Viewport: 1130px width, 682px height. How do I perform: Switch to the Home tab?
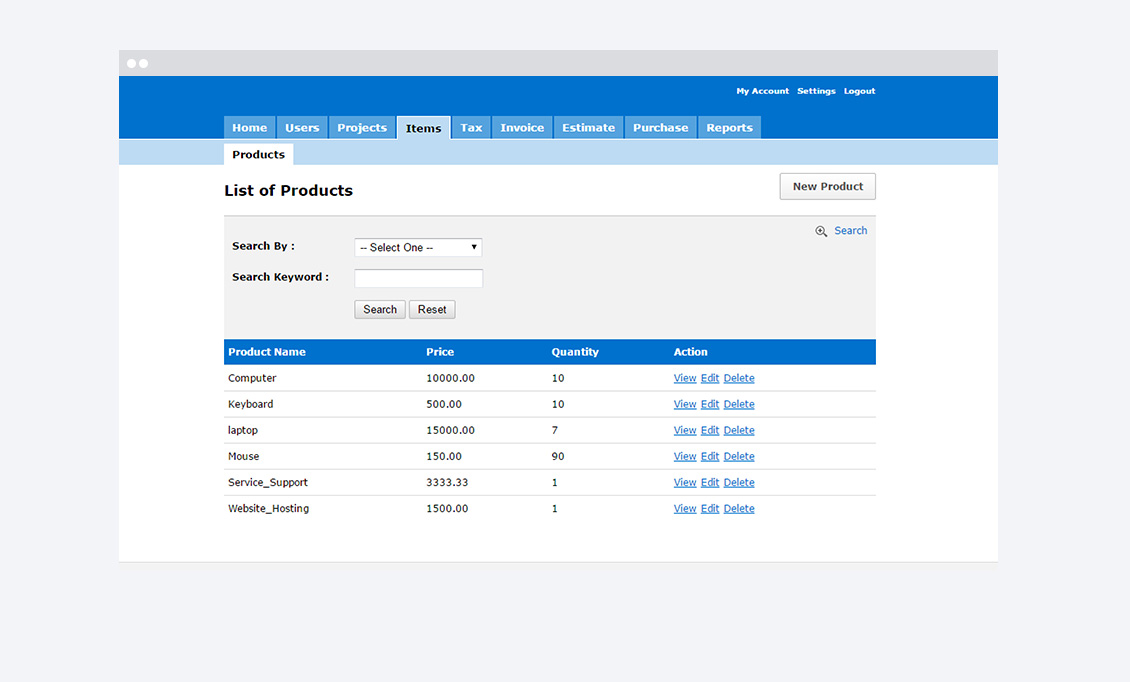pos(249,128)
